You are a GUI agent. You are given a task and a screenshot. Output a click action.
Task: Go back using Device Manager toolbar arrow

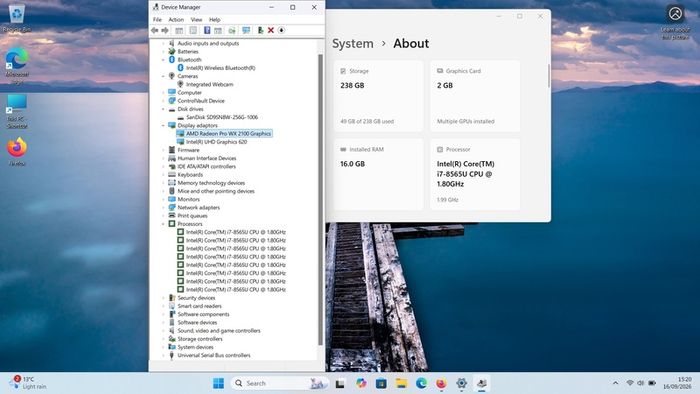[154, 30]
